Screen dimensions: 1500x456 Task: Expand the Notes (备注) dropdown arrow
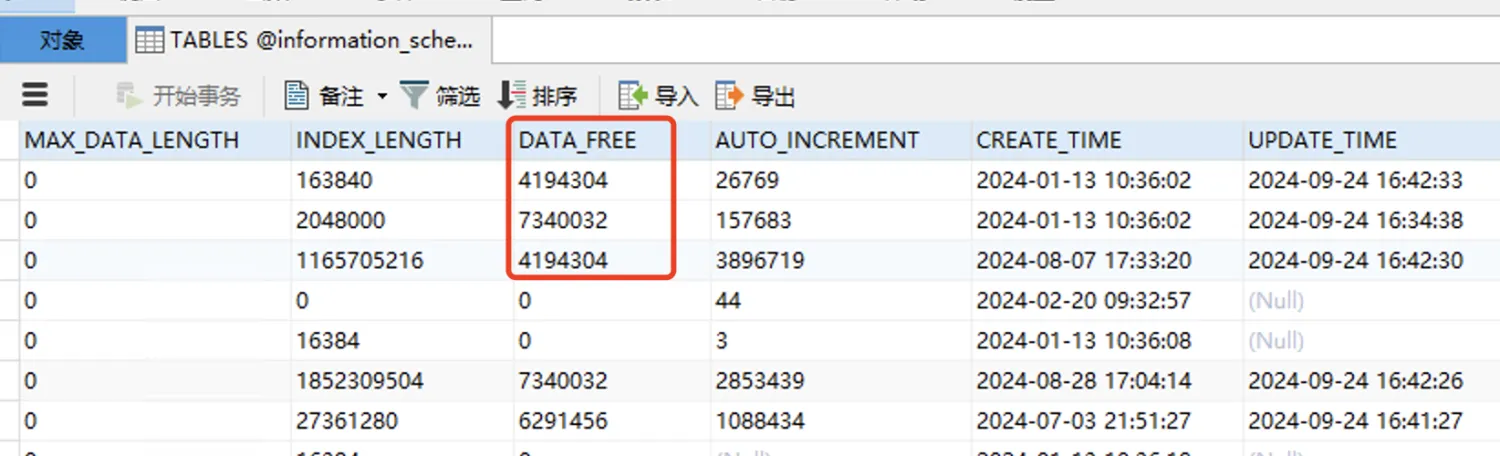[x=381, y=97]
